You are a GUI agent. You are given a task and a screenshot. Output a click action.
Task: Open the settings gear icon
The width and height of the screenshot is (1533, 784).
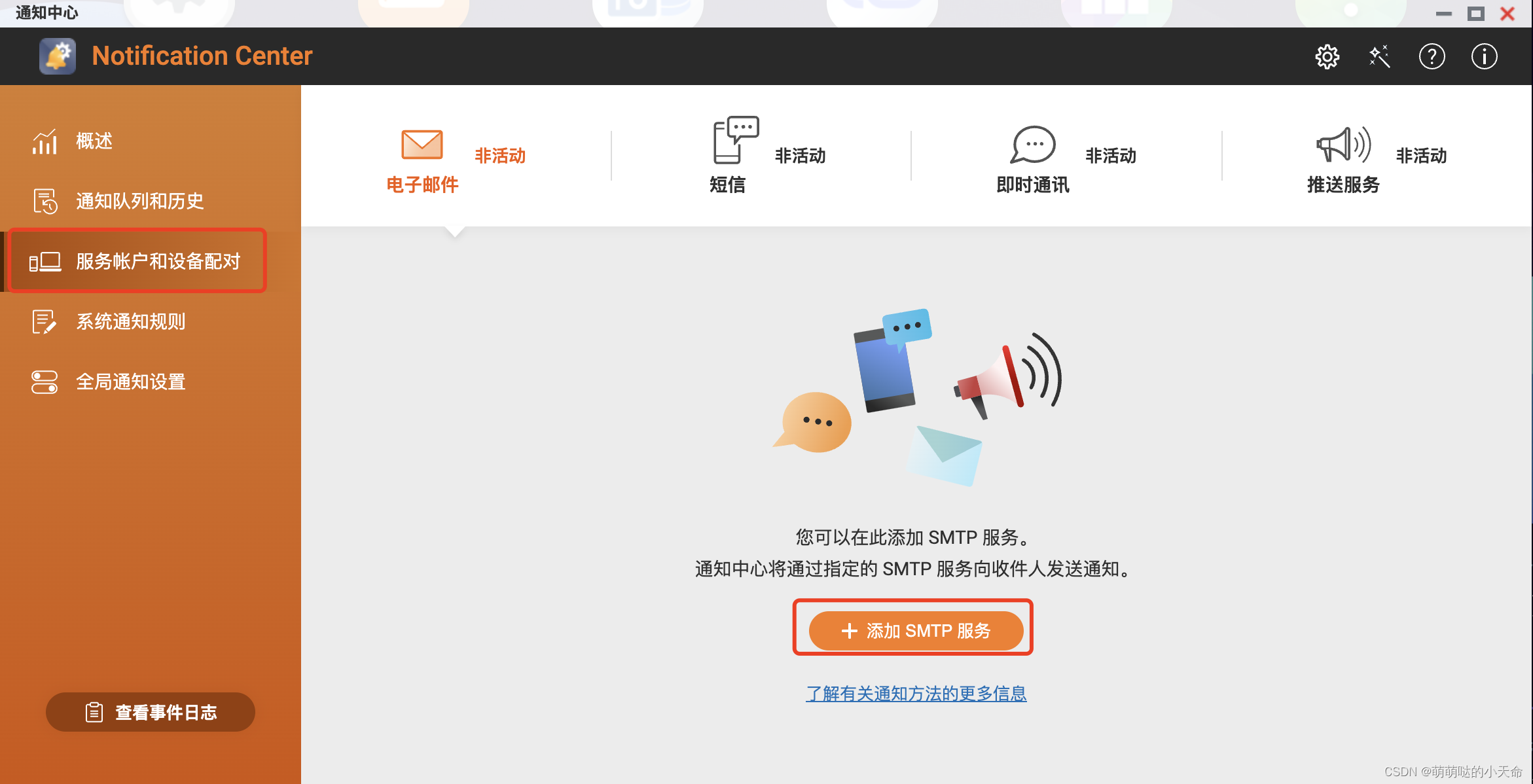click(x=1327, y=56)
